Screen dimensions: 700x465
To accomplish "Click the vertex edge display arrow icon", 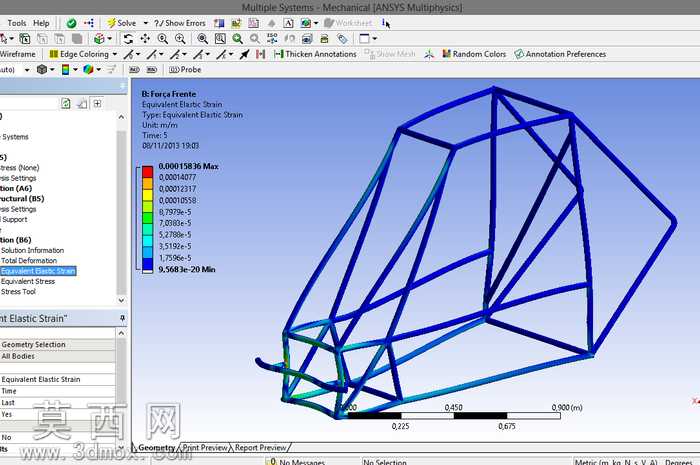I will click(244, 54).
